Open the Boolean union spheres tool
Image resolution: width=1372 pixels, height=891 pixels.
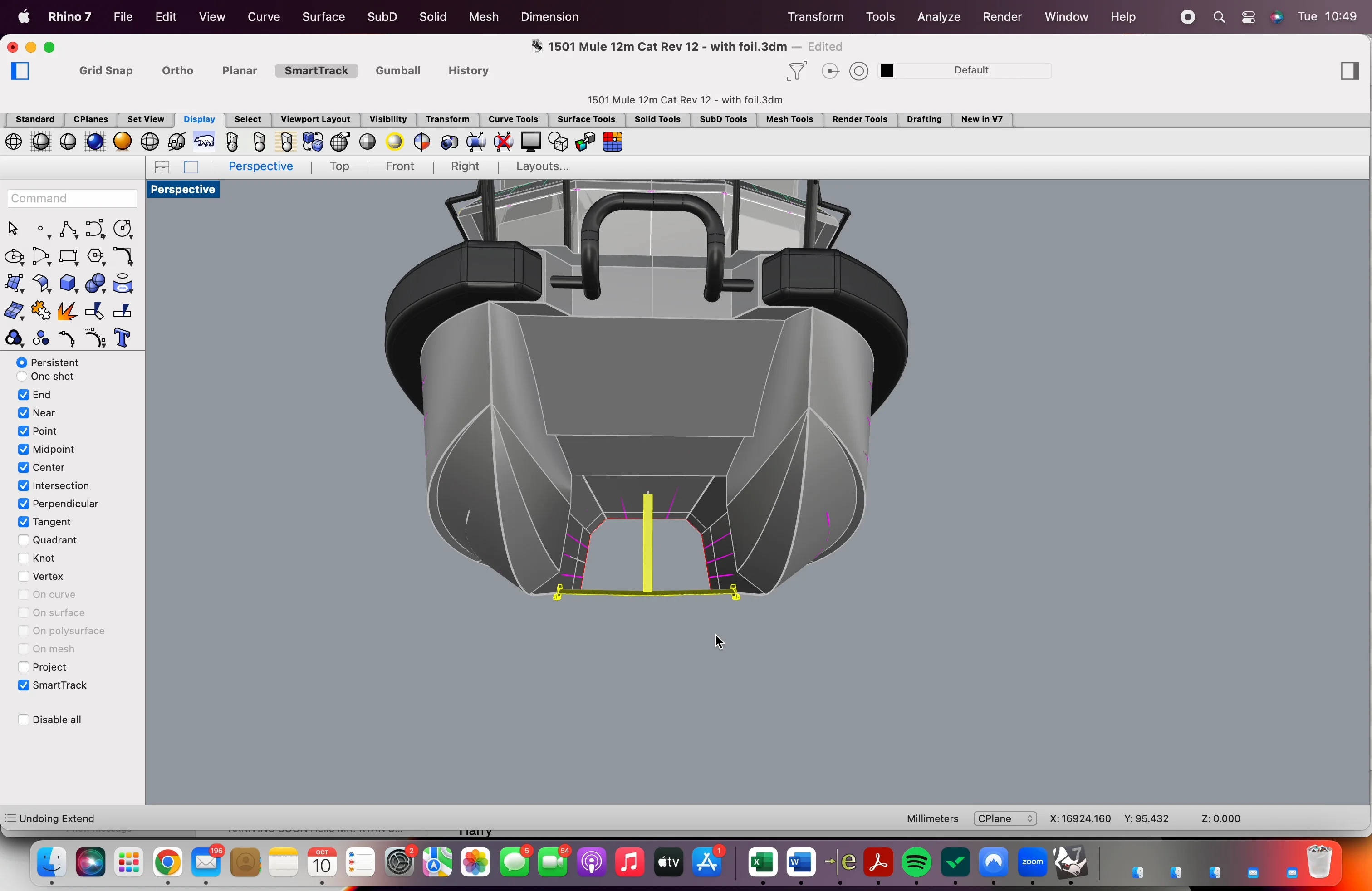click(96, 284)
